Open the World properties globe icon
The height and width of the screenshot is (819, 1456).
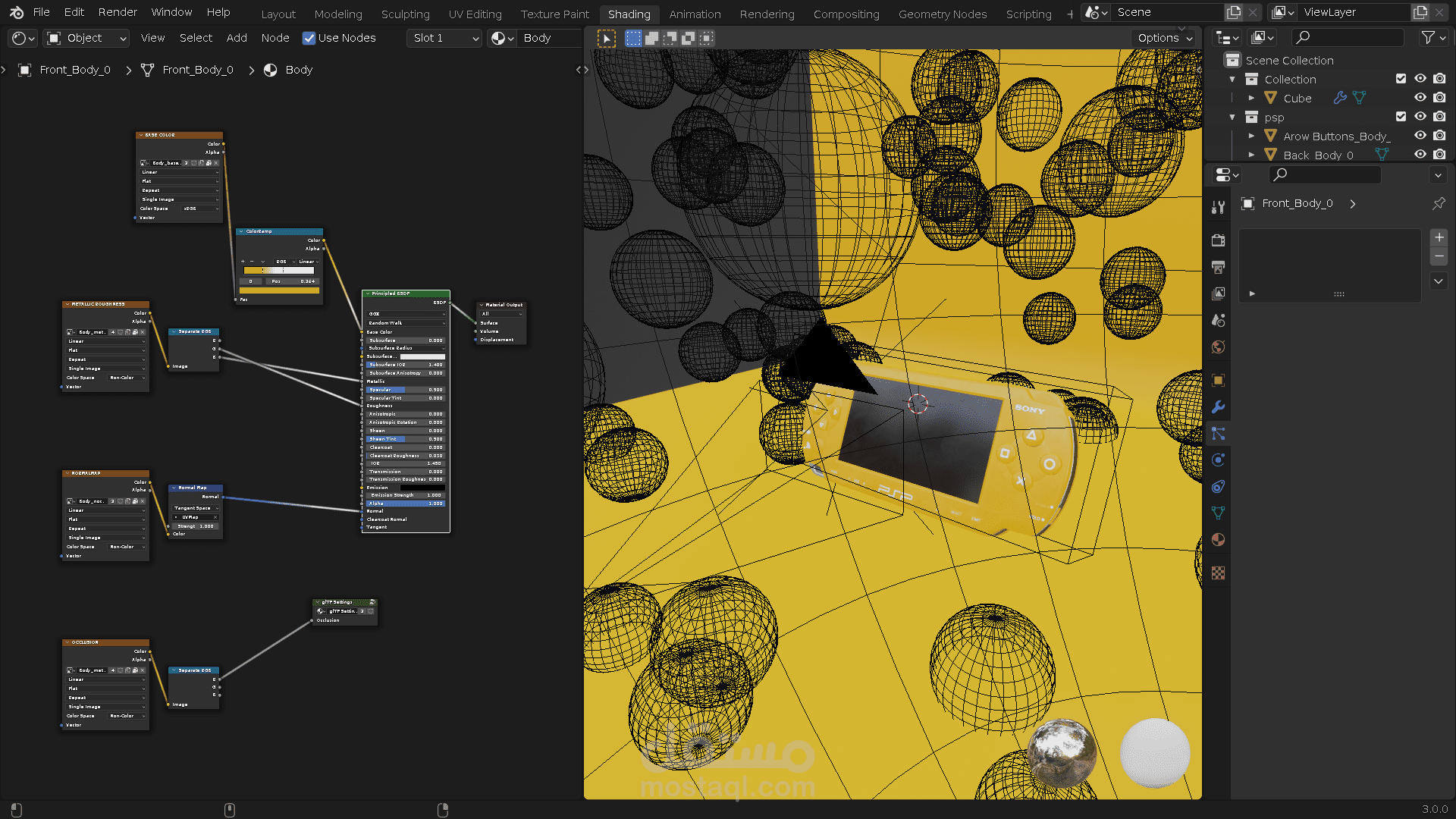coord(1218,347)
